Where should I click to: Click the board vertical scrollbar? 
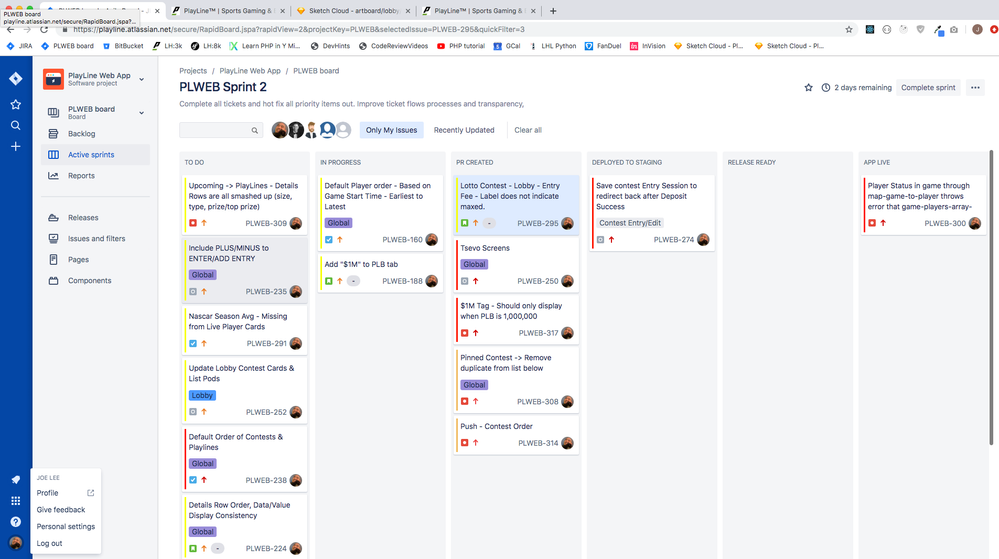[x=991, y=298]
